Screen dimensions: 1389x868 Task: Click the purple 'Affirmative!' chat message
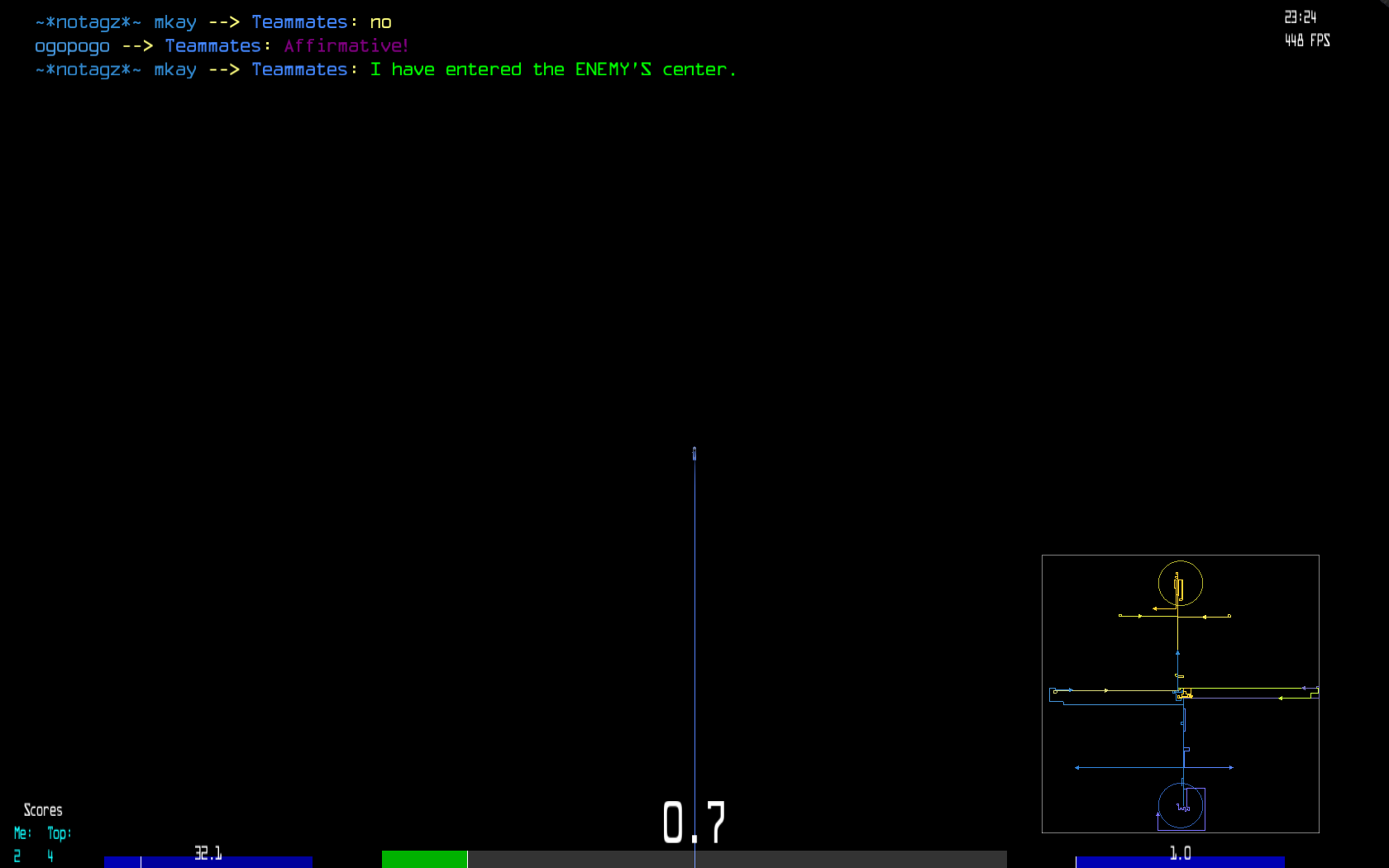[346, 46]
